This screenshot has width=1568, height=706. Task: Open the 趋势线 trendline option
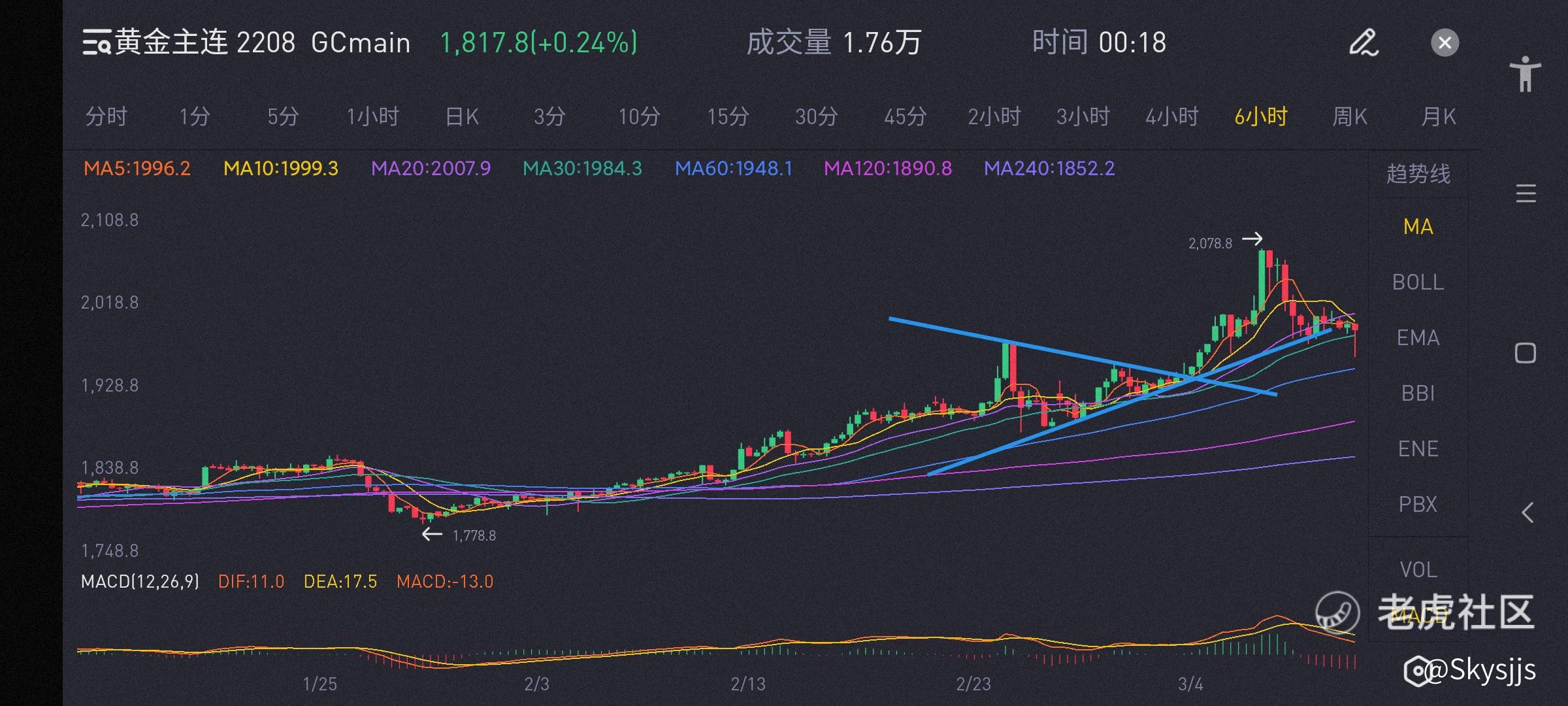click(1418, 174)
